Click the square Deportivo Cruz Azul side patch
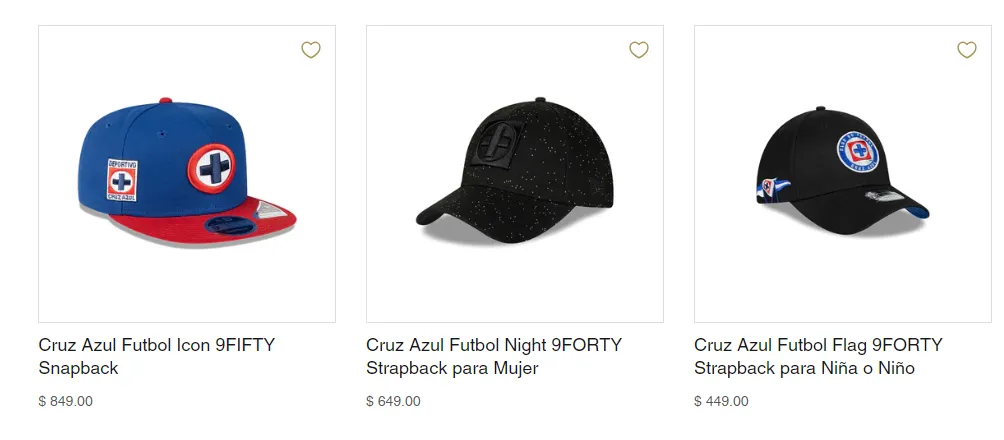The width and height of the screenshot is (1004, 440). (123, 181)
